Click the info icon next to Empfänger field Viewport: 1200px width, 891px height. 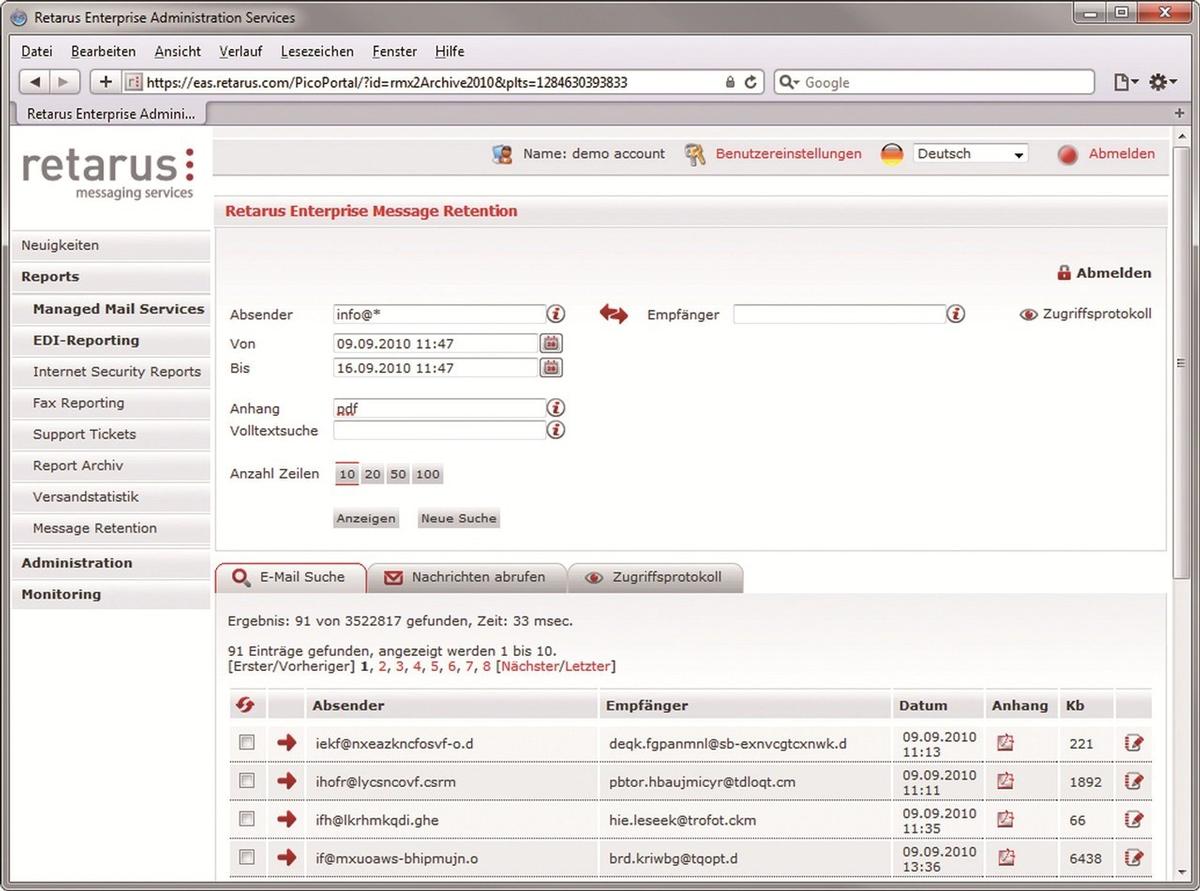click(x=956, y=314)
